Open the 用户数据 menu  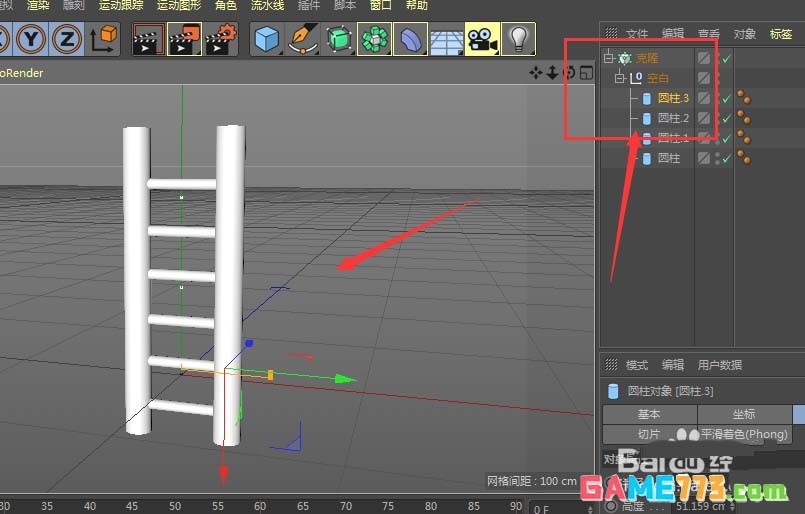click(719, 365)
